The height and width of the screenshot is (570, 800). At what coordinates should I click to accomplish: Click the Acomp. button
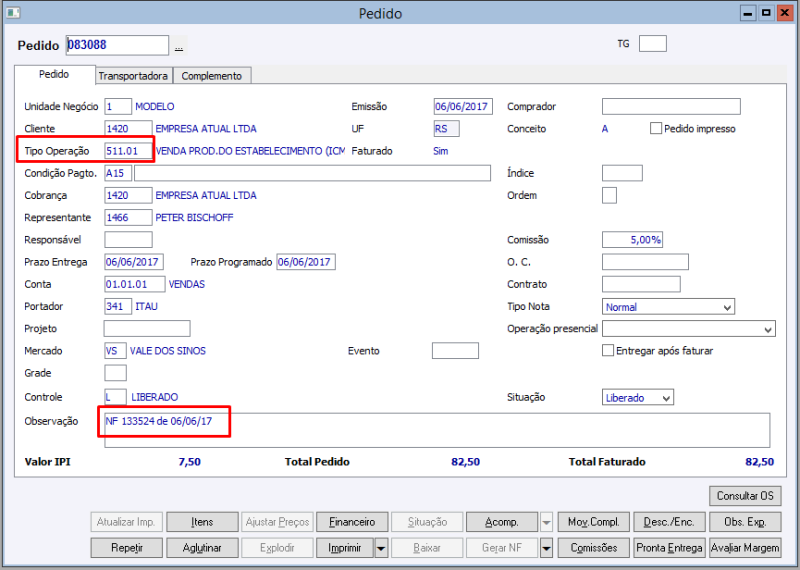coord(502,522)
